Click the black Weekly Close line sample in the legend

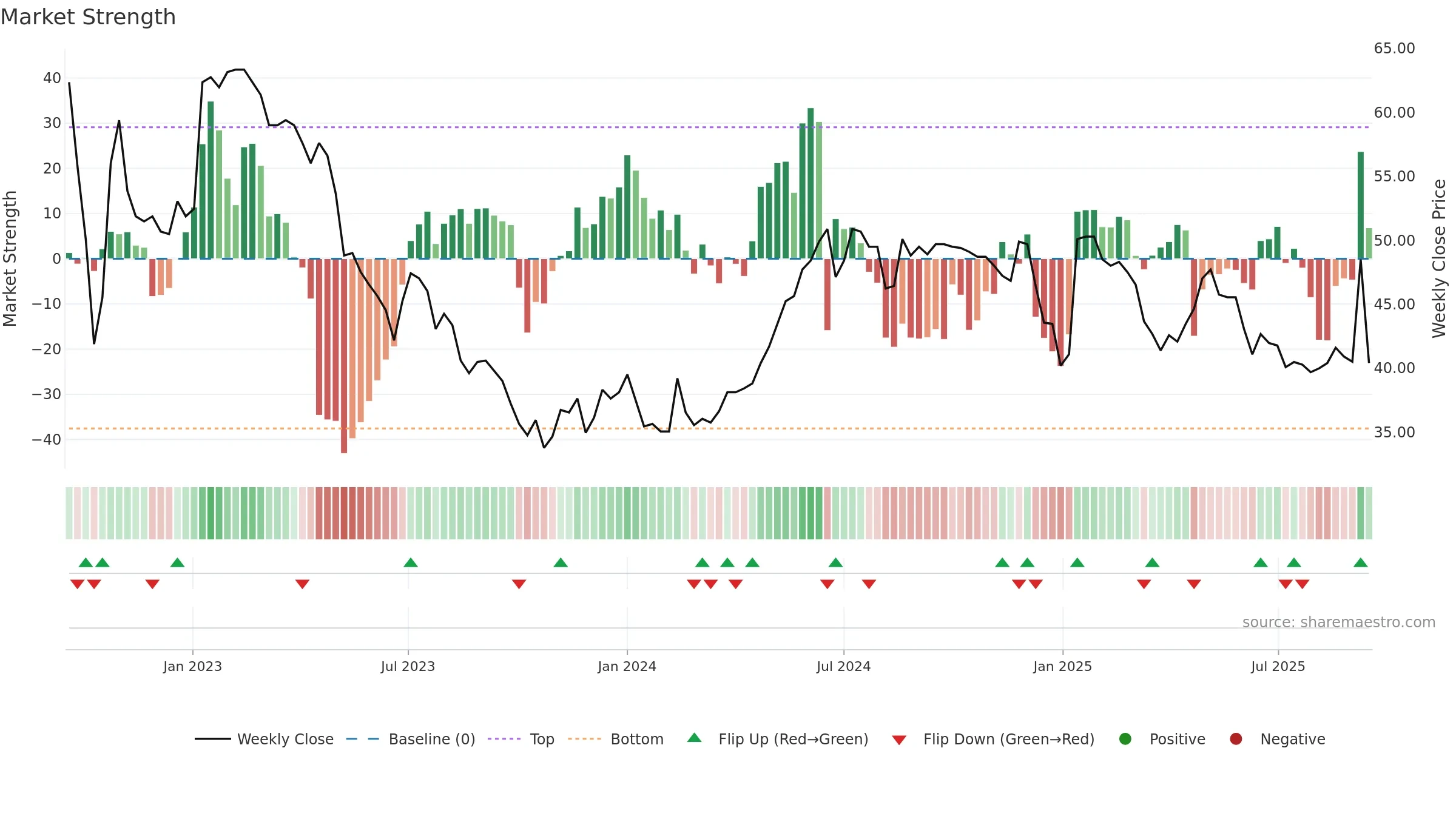[213, 739]
